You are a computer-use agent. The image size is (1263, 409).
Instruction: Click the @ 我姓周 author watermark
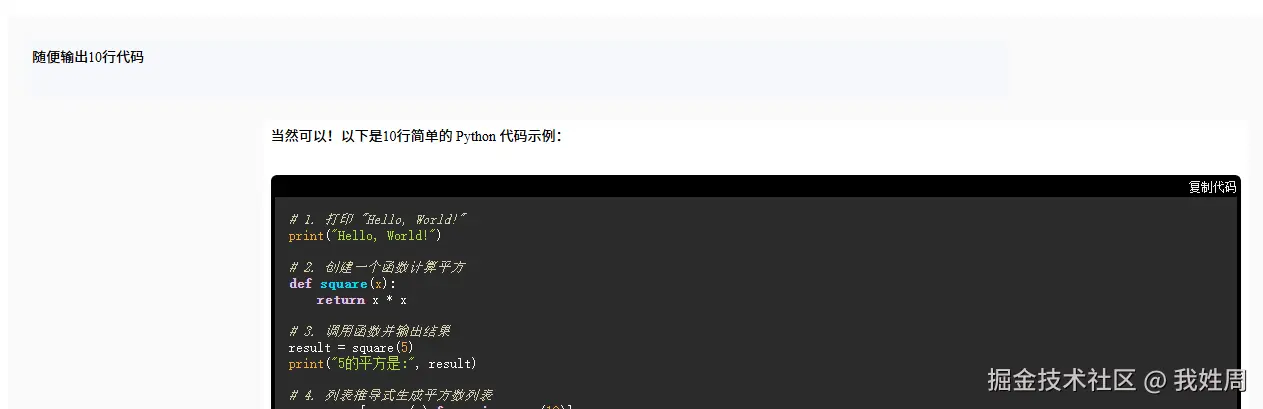(1196, 380)
